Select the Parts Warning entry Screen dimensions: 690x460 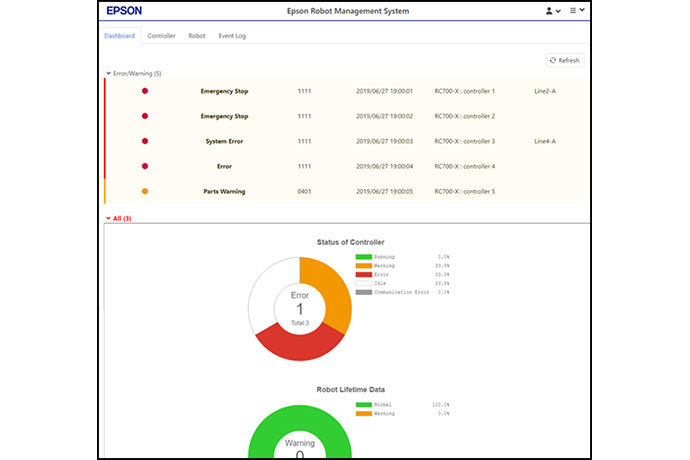pyautogui.click(x=224, y=191)
